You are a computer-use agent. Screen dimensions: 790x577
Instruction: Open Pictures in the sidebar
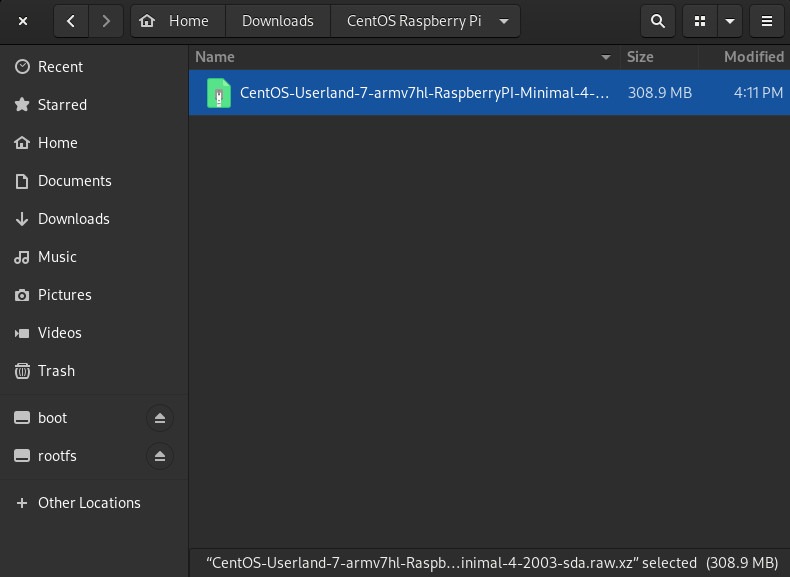click(94, 295)
